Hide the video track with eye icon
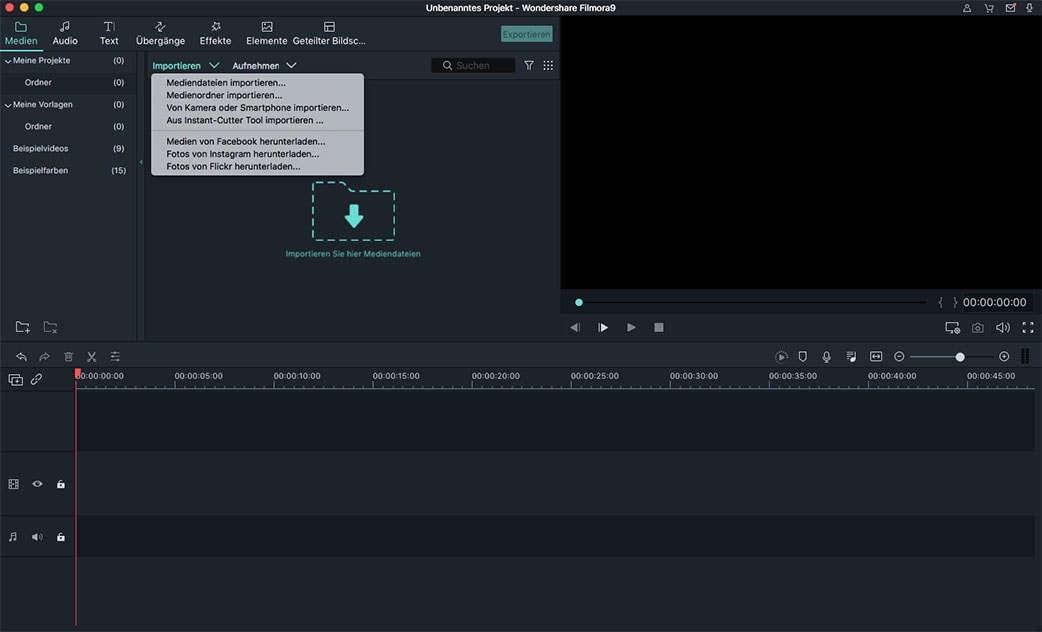 [x=37, y=484]
